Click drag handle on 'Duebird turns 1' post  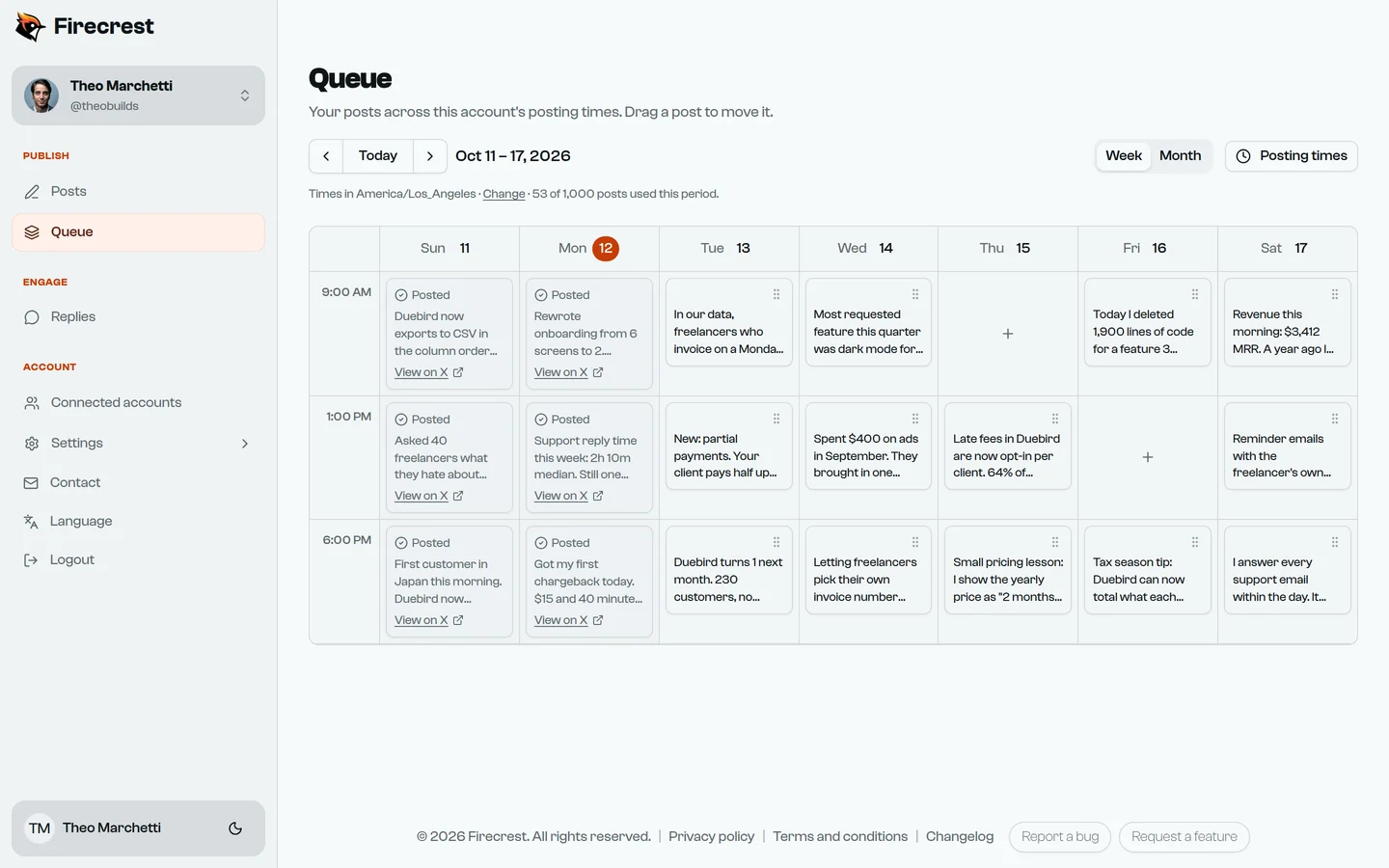click(x=776, y=542)
